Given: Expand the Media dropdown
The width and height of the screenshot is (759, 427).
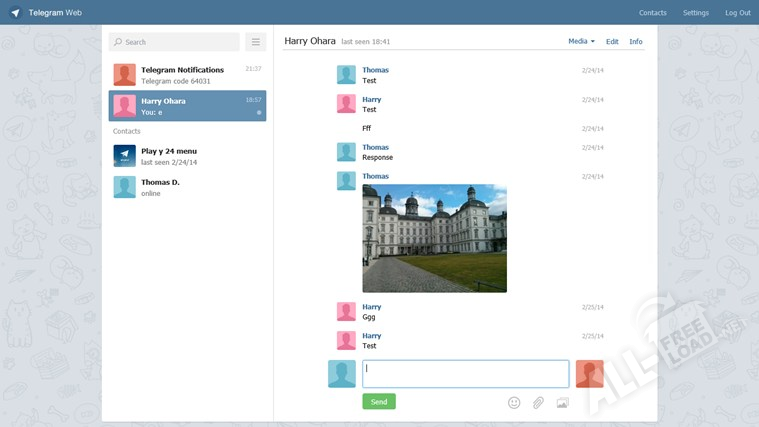Looking at the screenshot, I should coord(581,42).
